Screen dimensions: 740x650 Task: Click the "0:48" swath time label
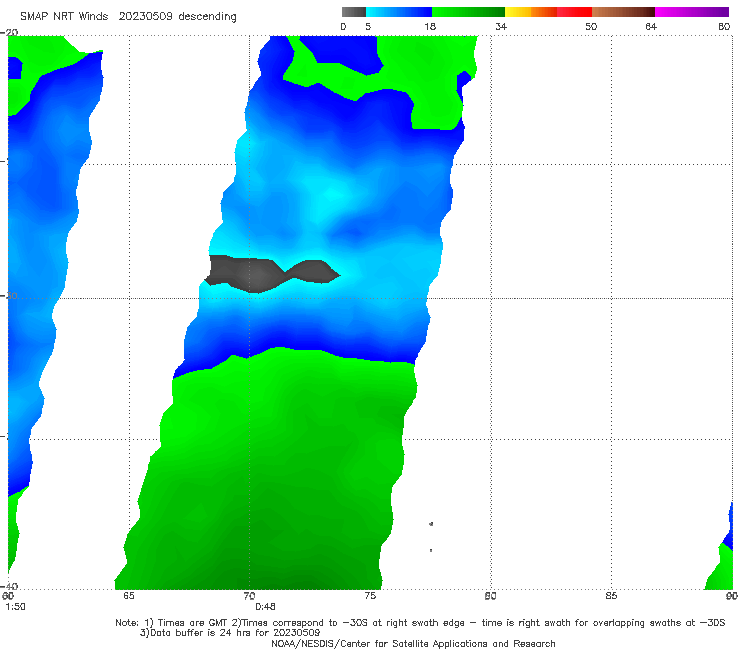point(265,607)
